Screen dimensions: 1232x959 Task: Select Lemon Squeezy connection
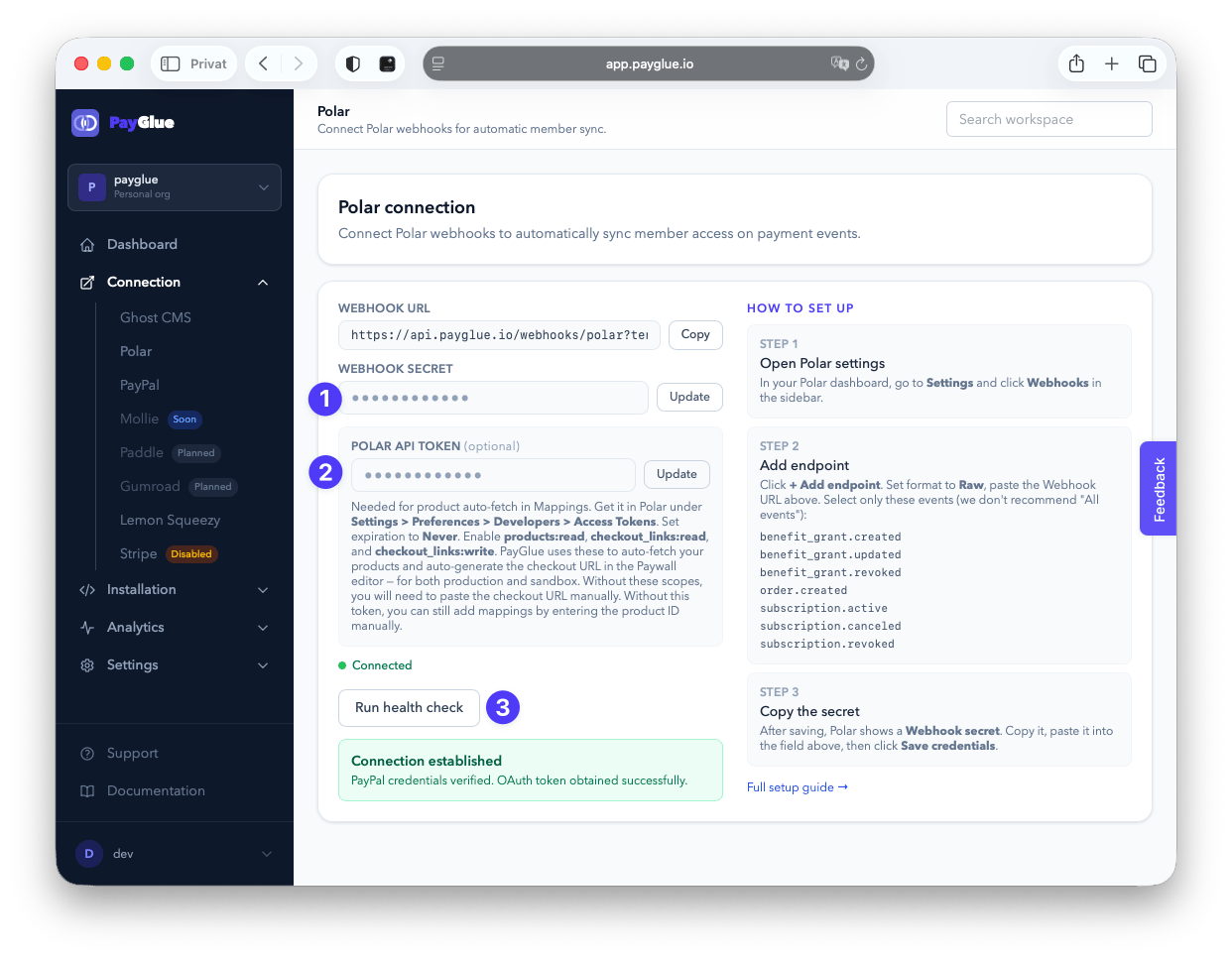[x=171, y=520]
